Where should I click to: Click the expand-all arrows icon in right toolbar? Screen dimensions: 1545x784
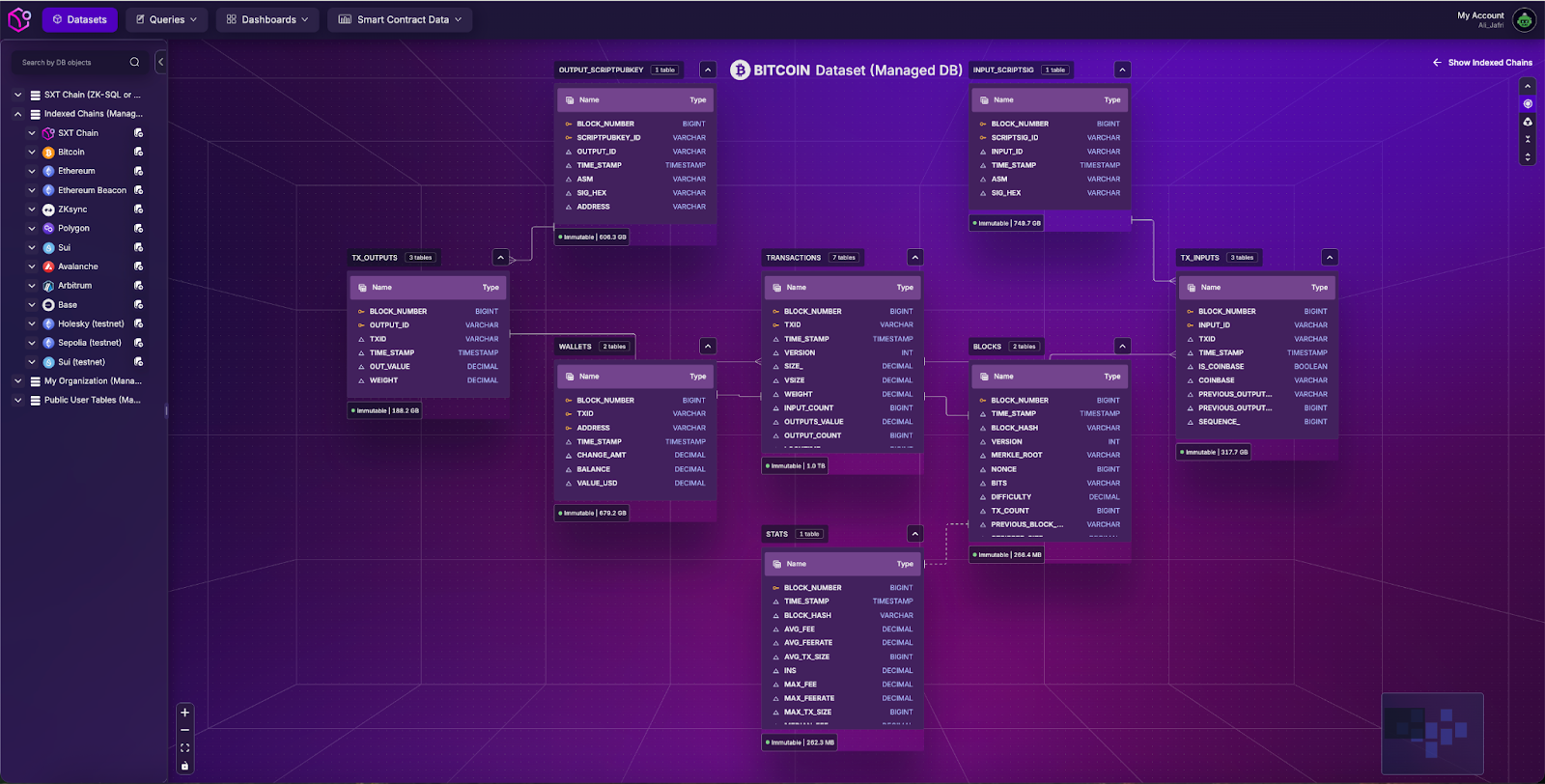pyautogui.click(x=1528, y=156)
